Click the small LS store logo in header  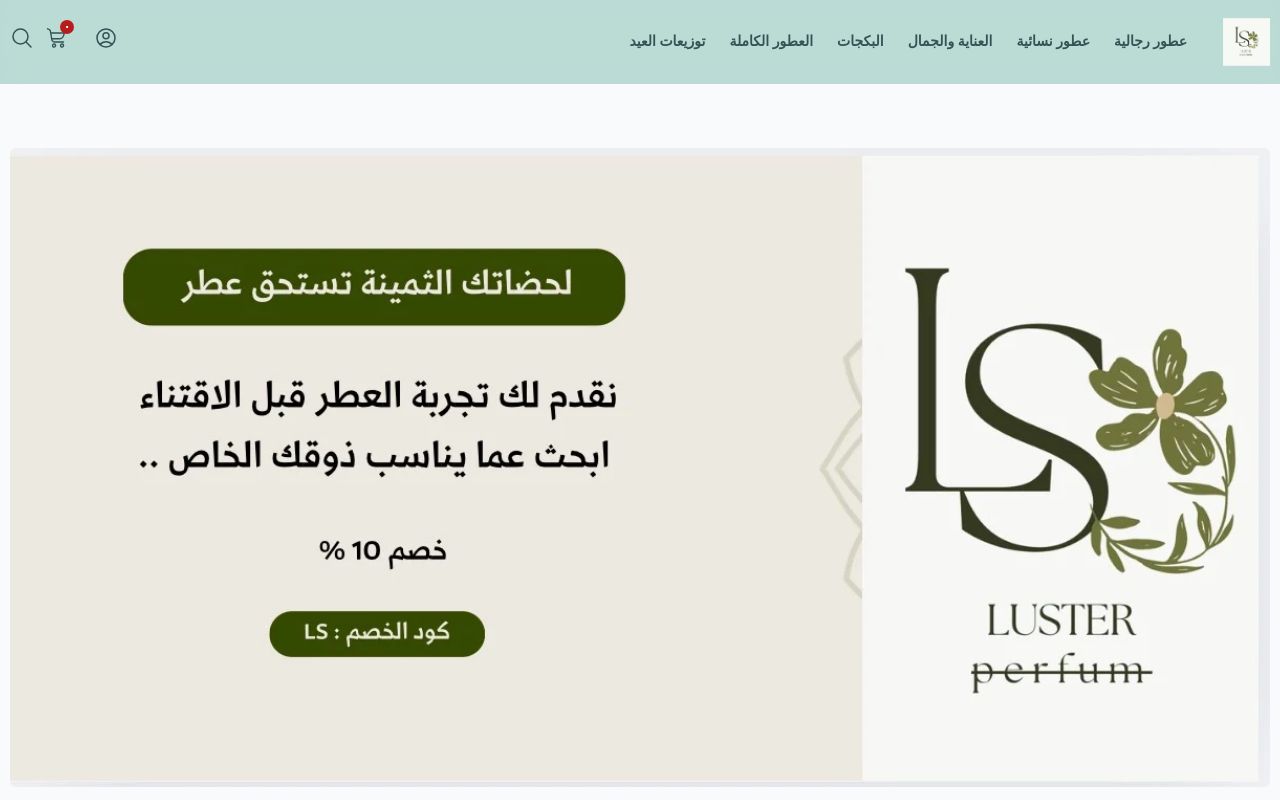[x=1245, y=42]
